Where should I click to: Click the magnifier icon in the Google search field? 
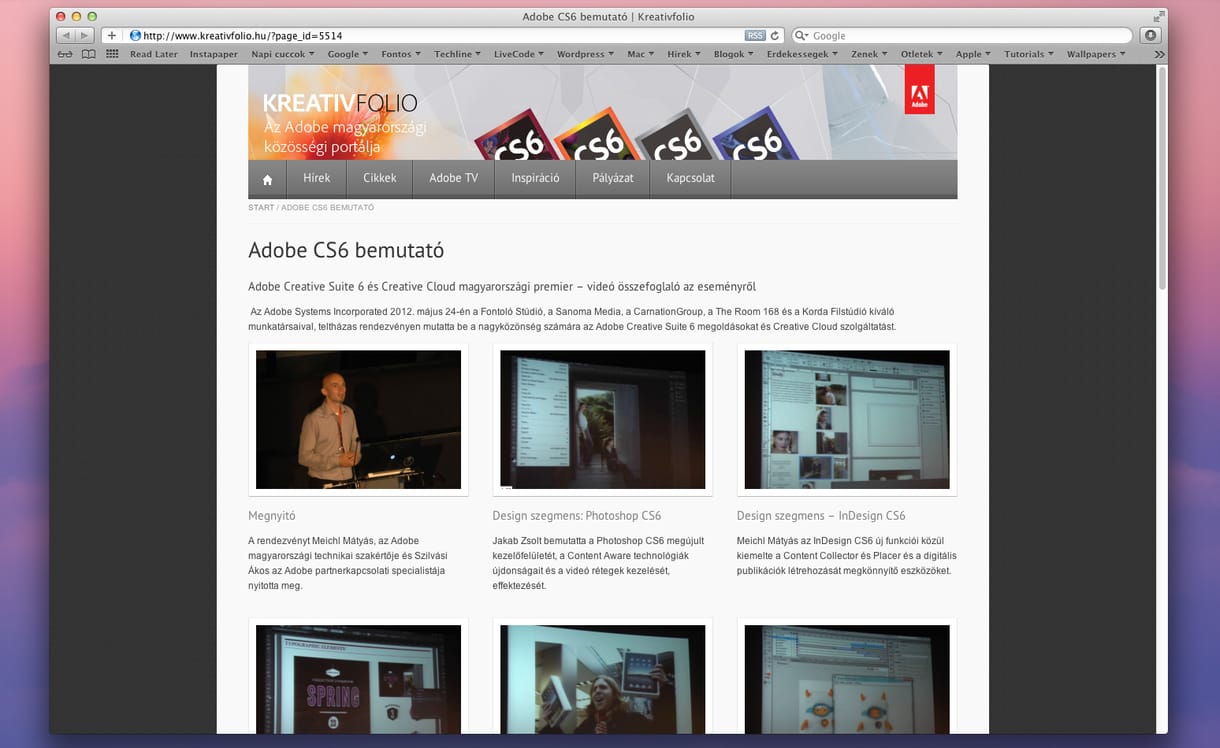[801, 35]
